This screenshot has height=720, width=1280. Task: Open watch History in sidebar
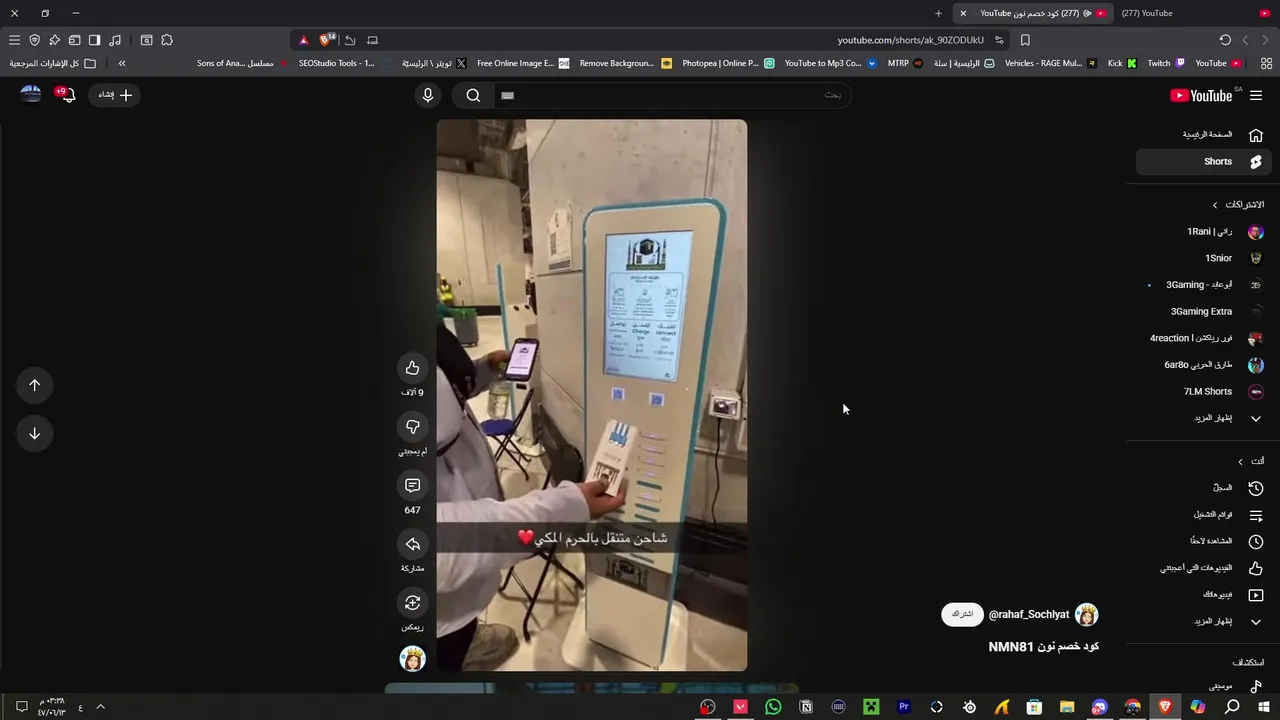pos(1204,488)
